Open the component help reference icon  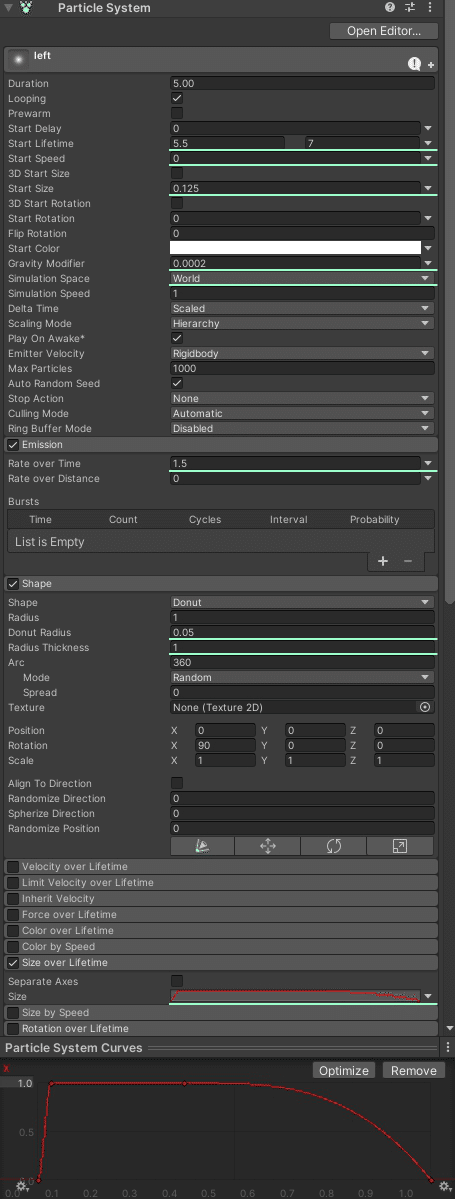[x=390, y=8]
